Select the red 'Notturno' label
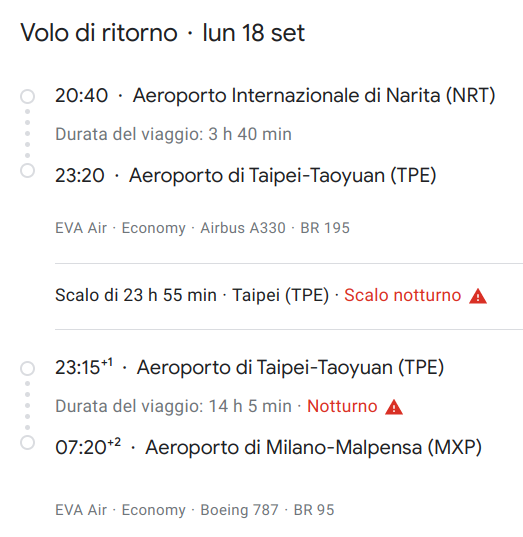This screenshot has height=537, width=523. click(342, 406)
